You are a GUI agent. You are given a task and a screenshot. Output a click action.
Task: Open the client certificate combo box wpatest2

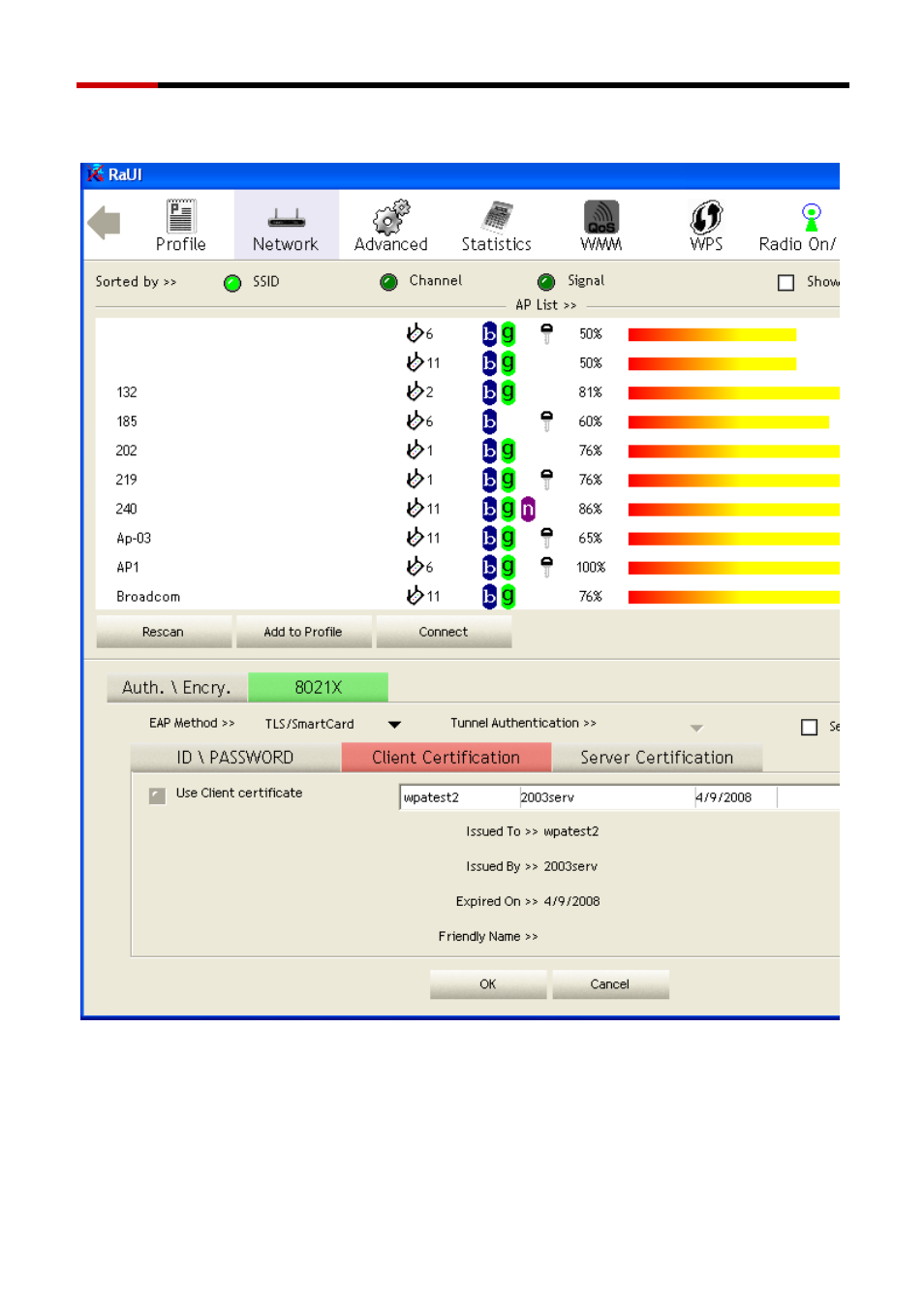(x=619, y=797)
